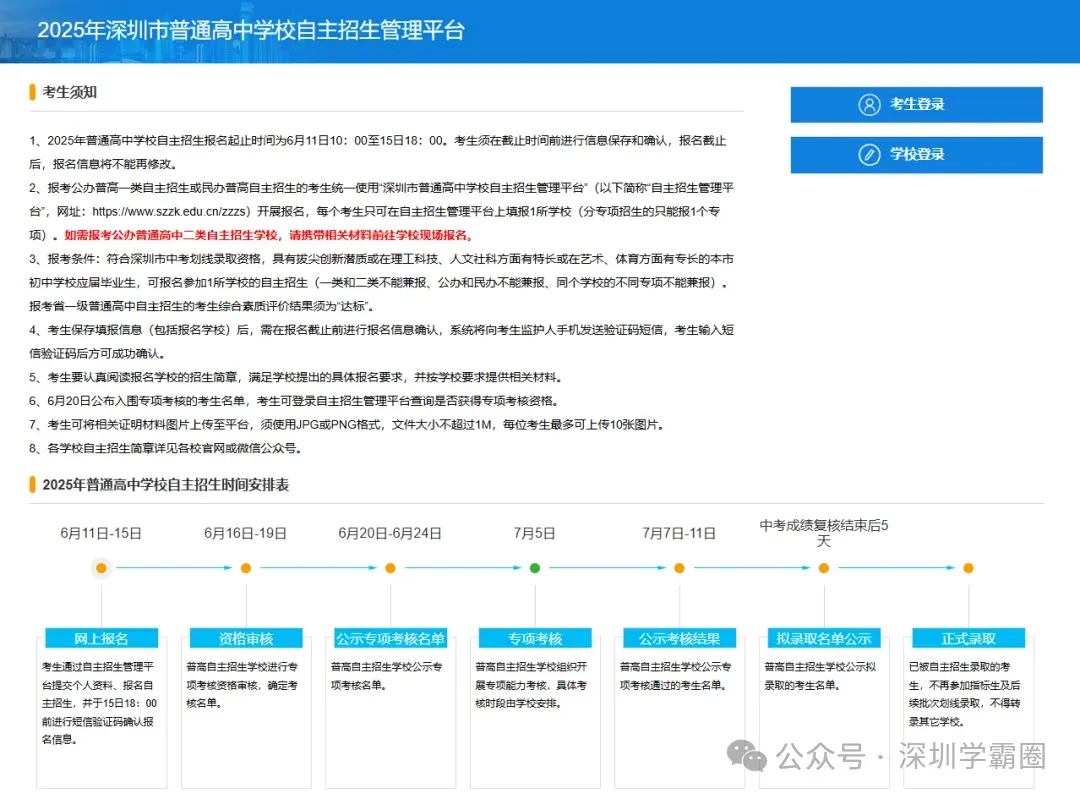Click the pencil icon in 学校登录

tap(869, 155)
